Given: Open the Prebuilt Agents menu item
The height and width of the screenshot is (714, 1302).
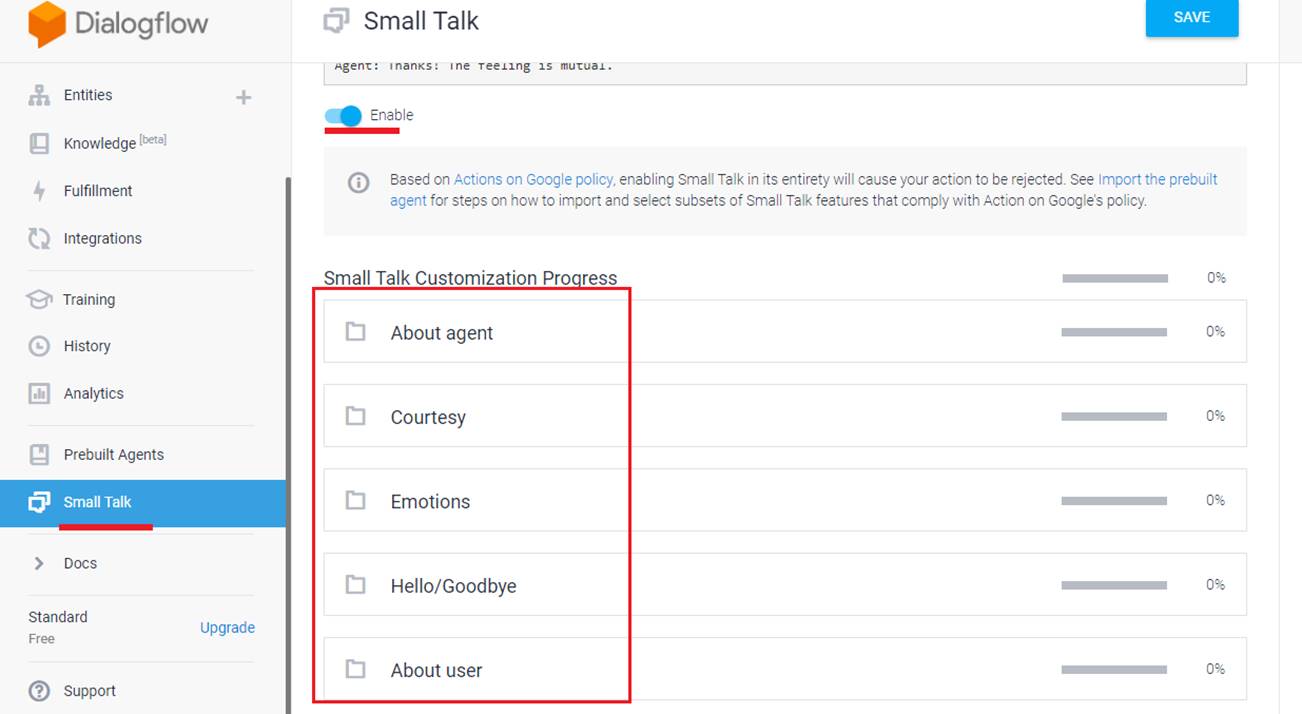Looking at the screenshot, I should (x=113, y=454).
